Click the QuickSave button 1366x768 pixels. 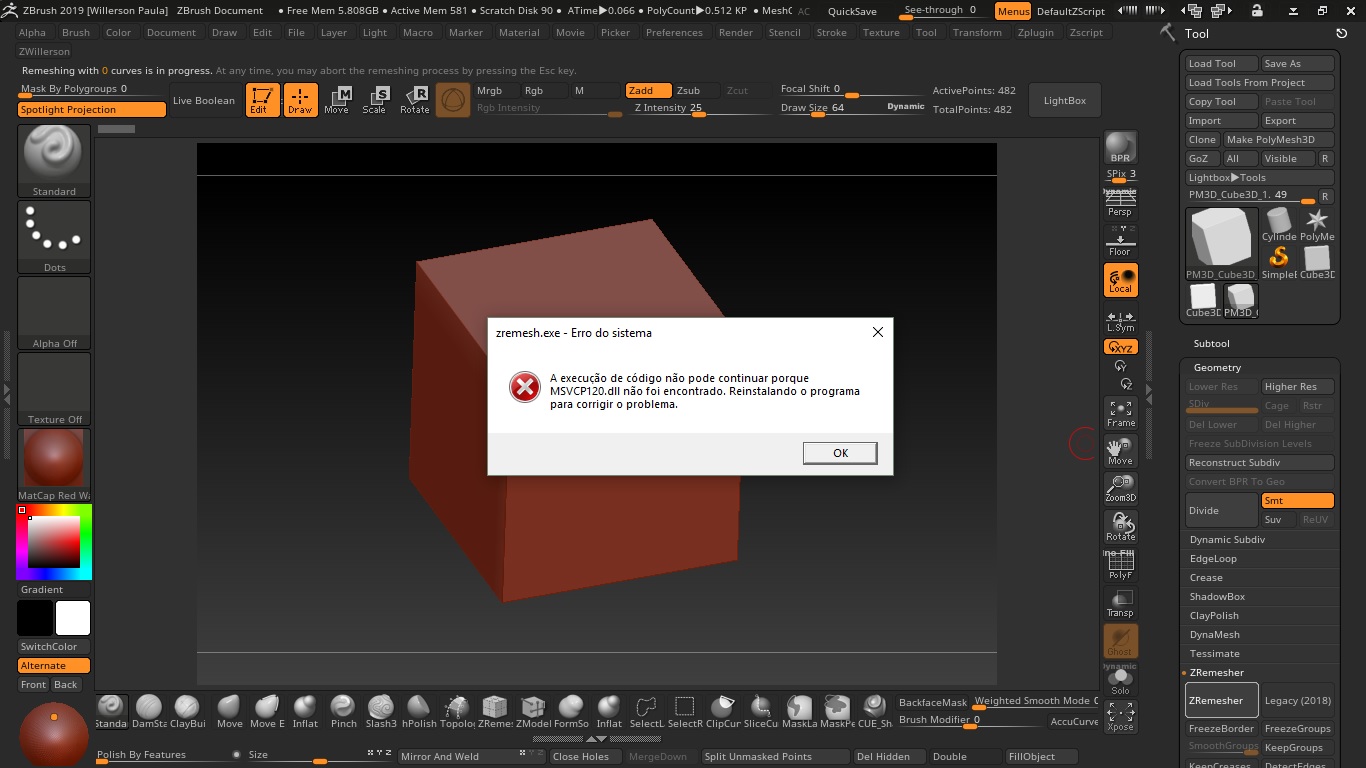(853, 11)
